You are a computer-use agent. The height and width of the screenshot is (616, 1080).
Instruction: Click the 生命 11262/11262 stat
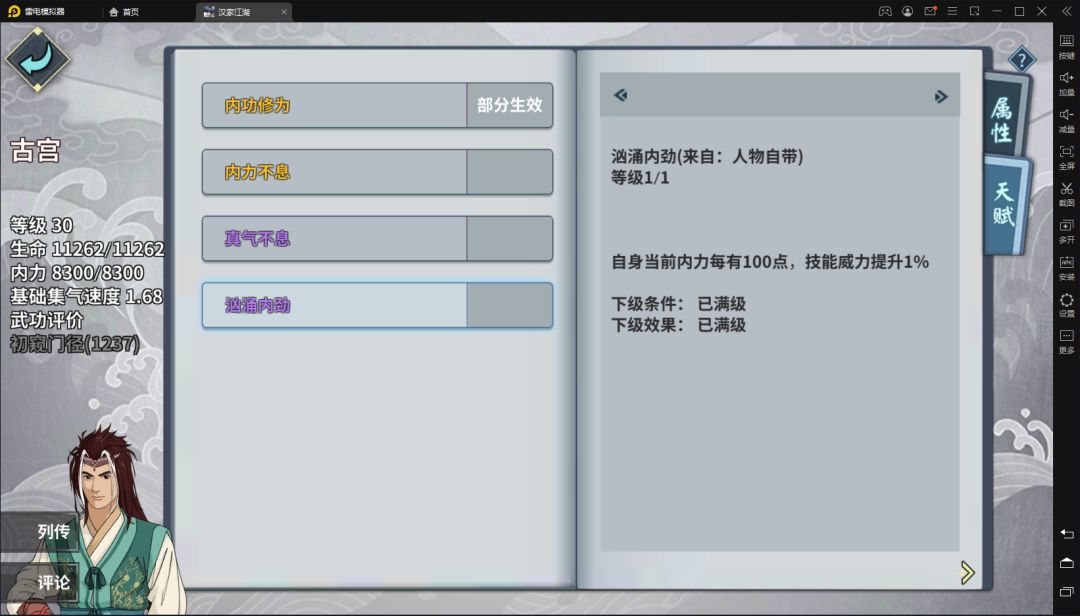(x=87, y=249)
